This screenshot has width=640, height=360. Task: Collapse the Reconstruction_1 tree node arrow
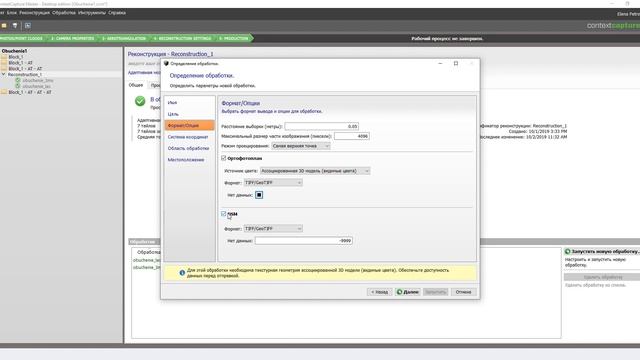4,75
